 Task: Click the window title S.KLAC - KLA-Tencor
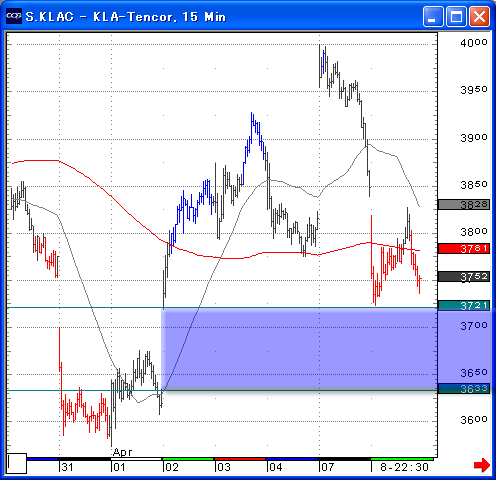click(125, 16)
